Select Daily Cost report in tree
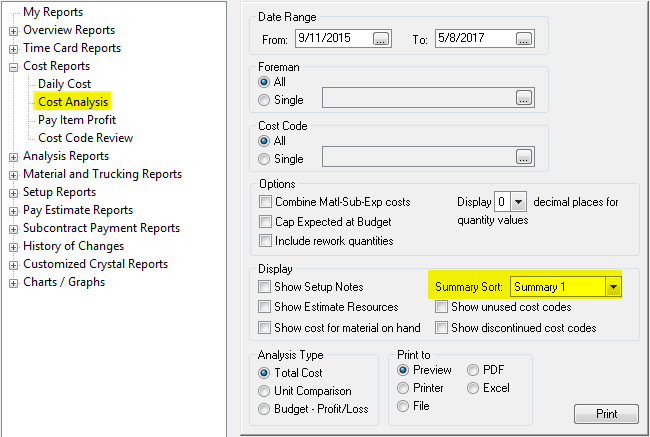 click(64, 84)
